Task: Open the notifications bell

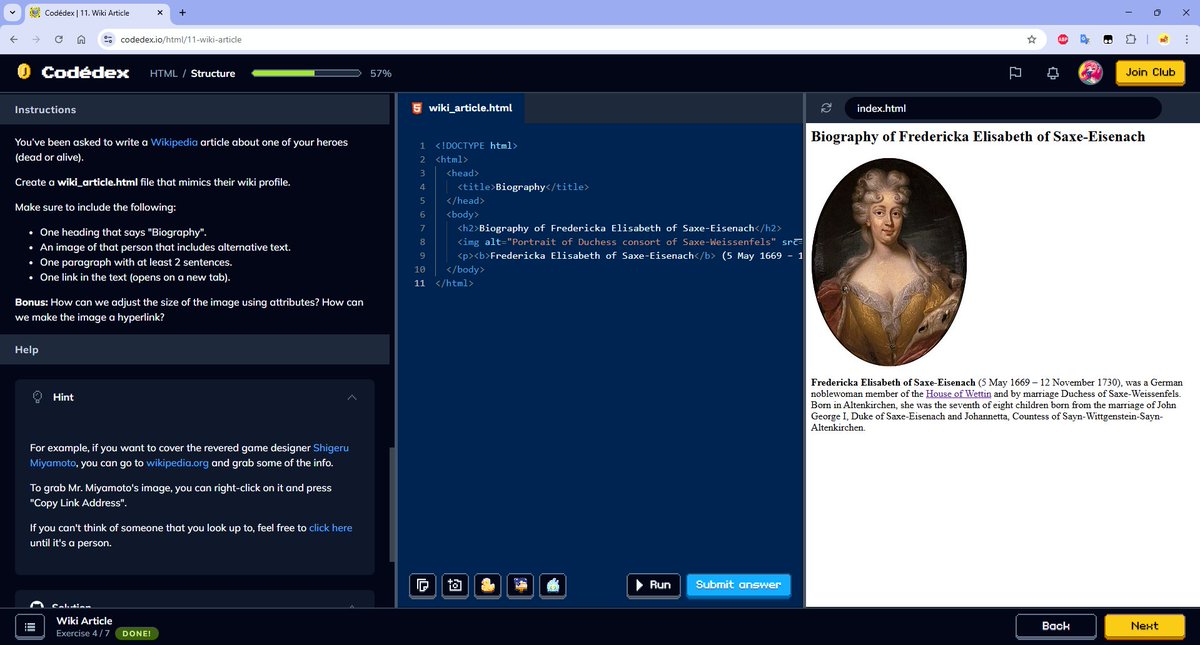Action: [x=1053, y=73]
